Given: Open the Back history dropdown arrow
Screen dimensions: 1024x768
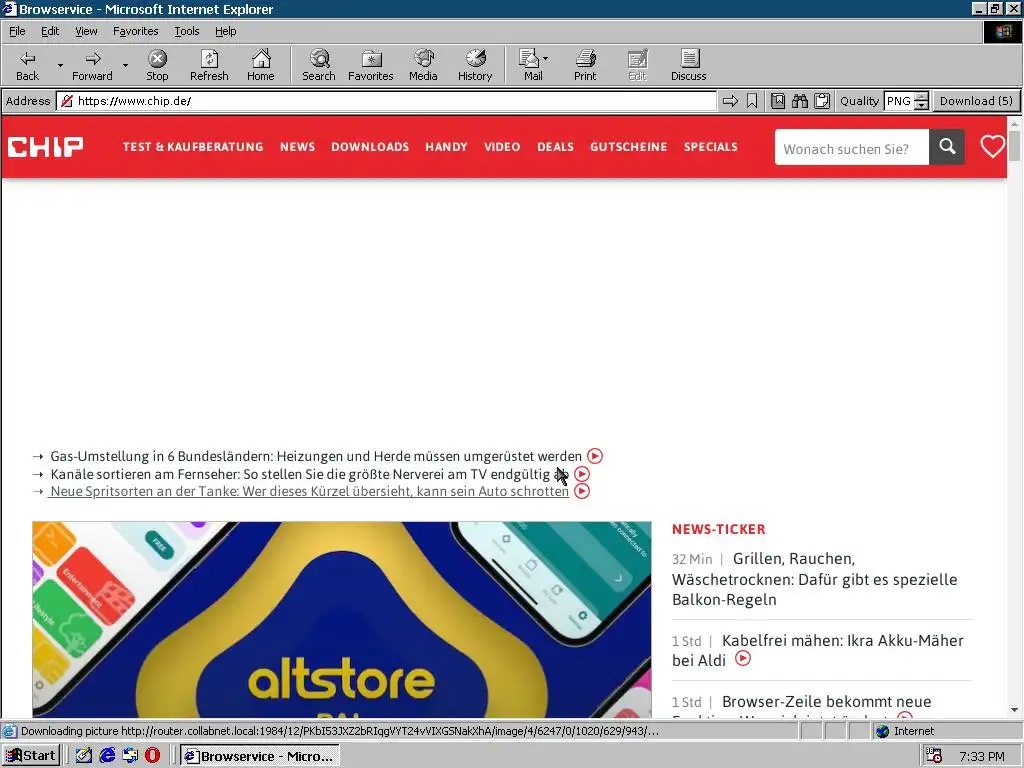Looking at the screenshot, I should pos(60,65).
